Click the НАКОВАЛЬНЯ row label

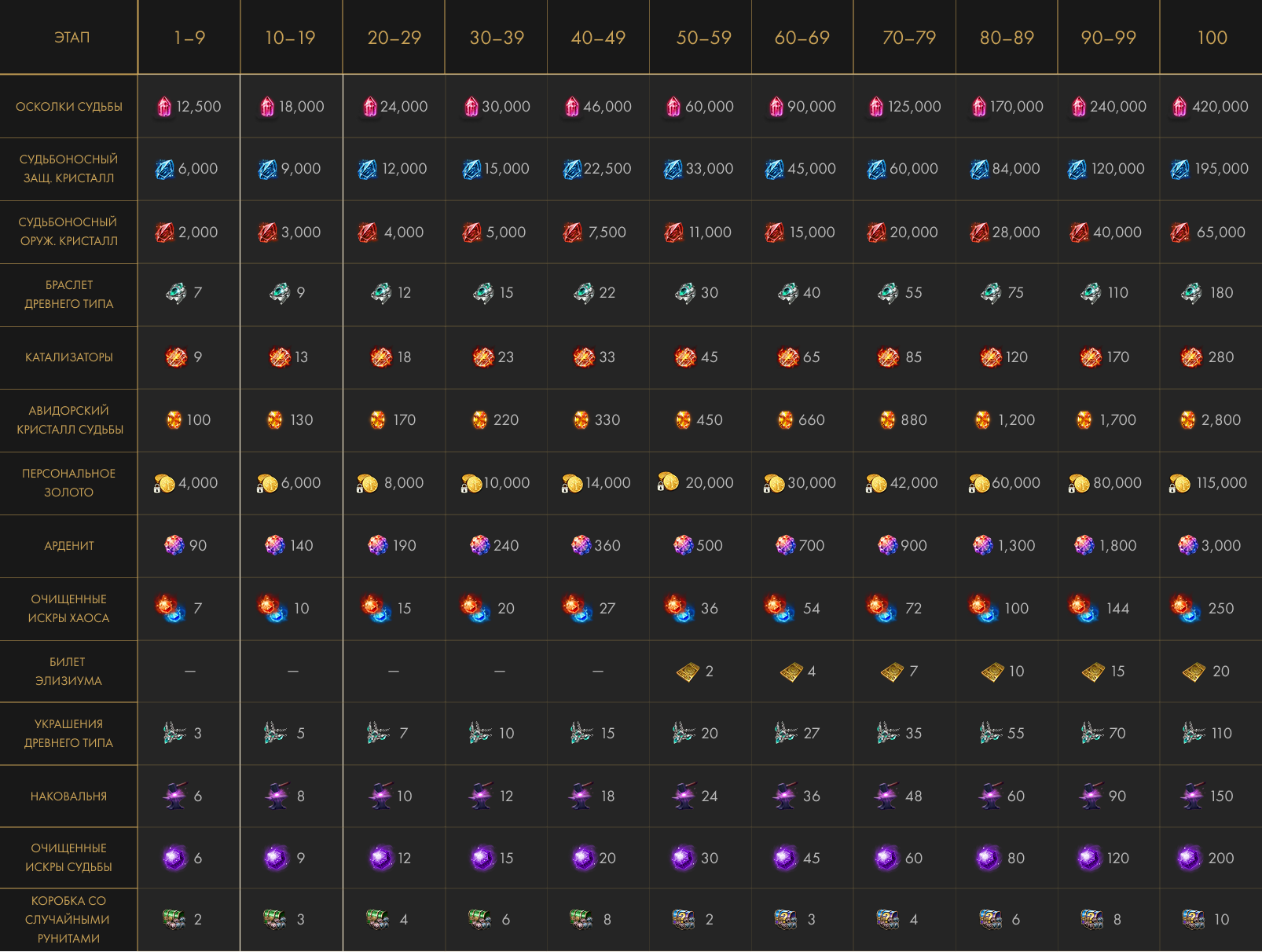tap(69, 796)
